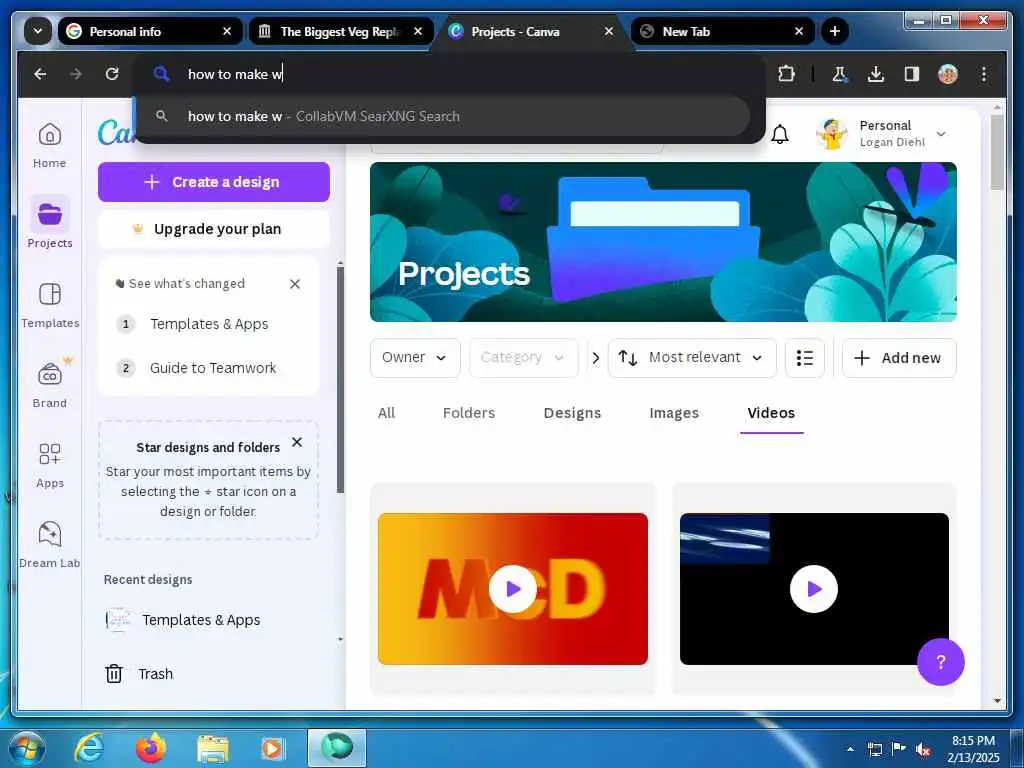Show hidden tray icons arrow

point(850,750)
